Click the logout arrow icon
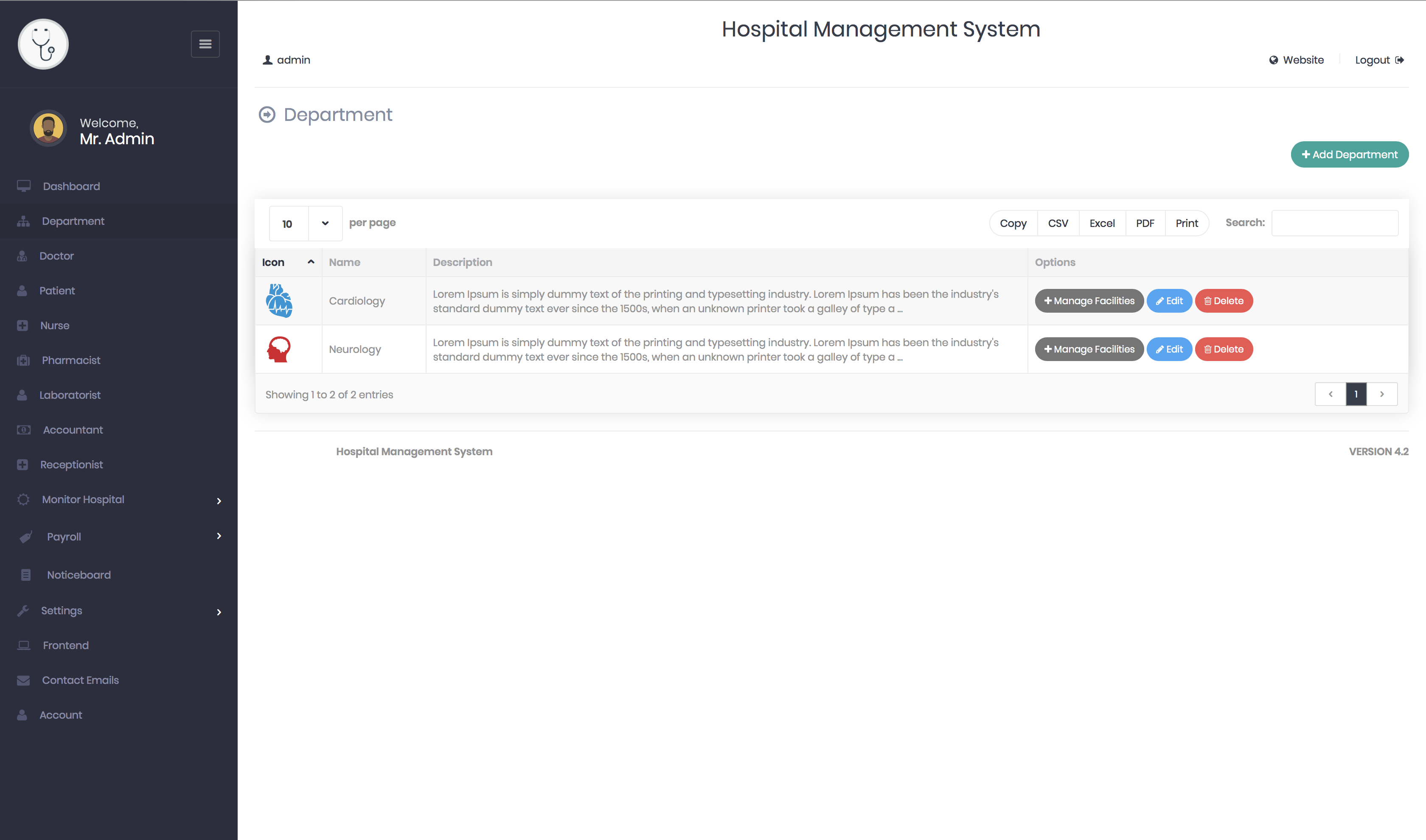Image resolution: width=1426 pixels, height=840 pixels. pos(1399,60)
